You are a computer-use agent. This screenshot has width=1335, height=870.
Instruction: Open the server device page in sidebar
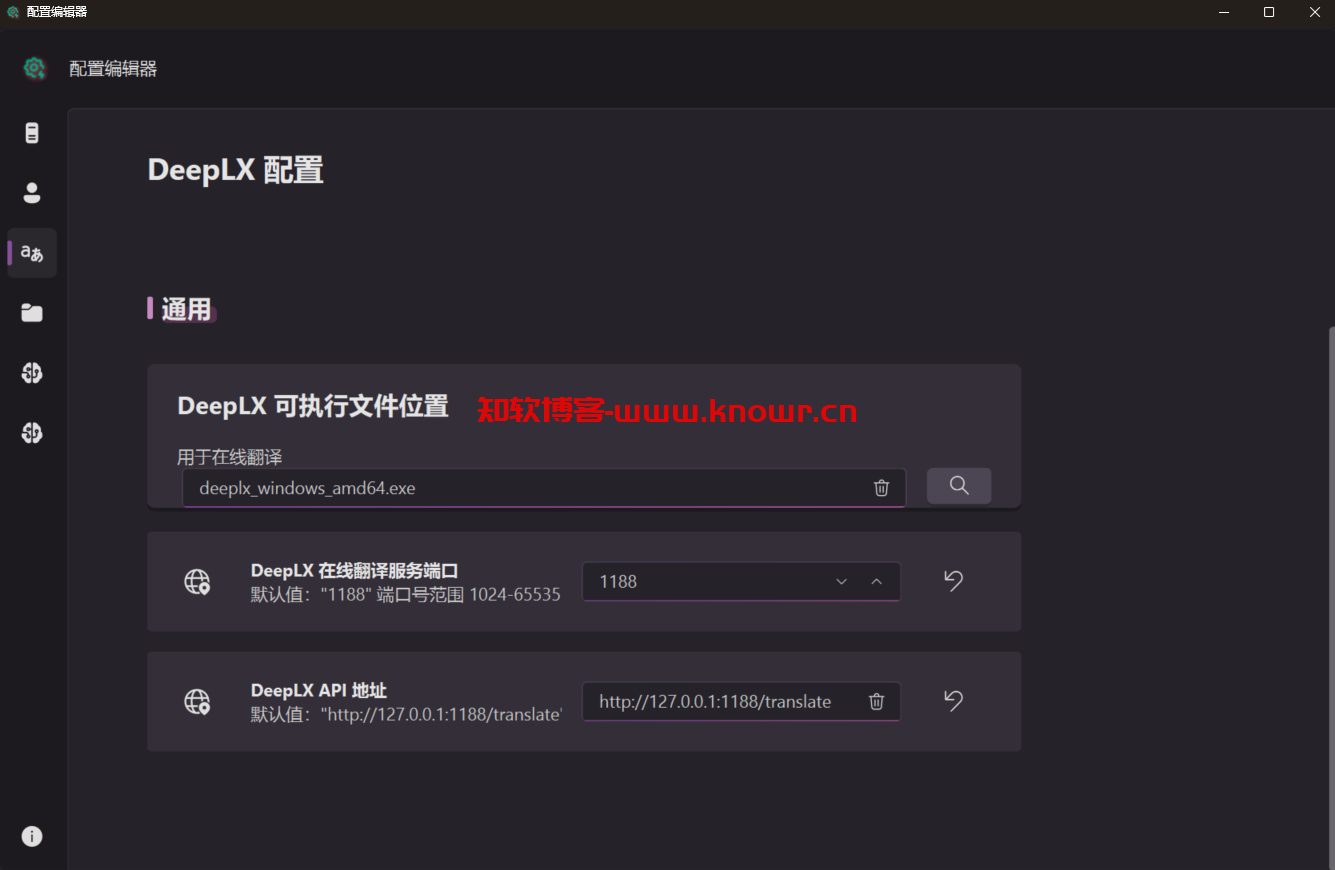click(x=32, y=133)
